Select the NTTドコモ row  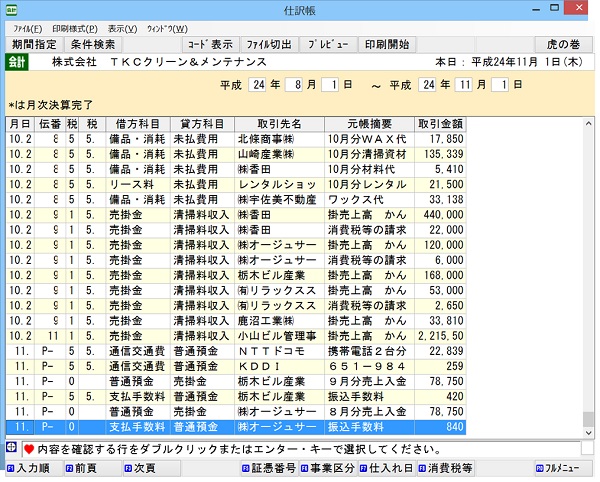236,351
